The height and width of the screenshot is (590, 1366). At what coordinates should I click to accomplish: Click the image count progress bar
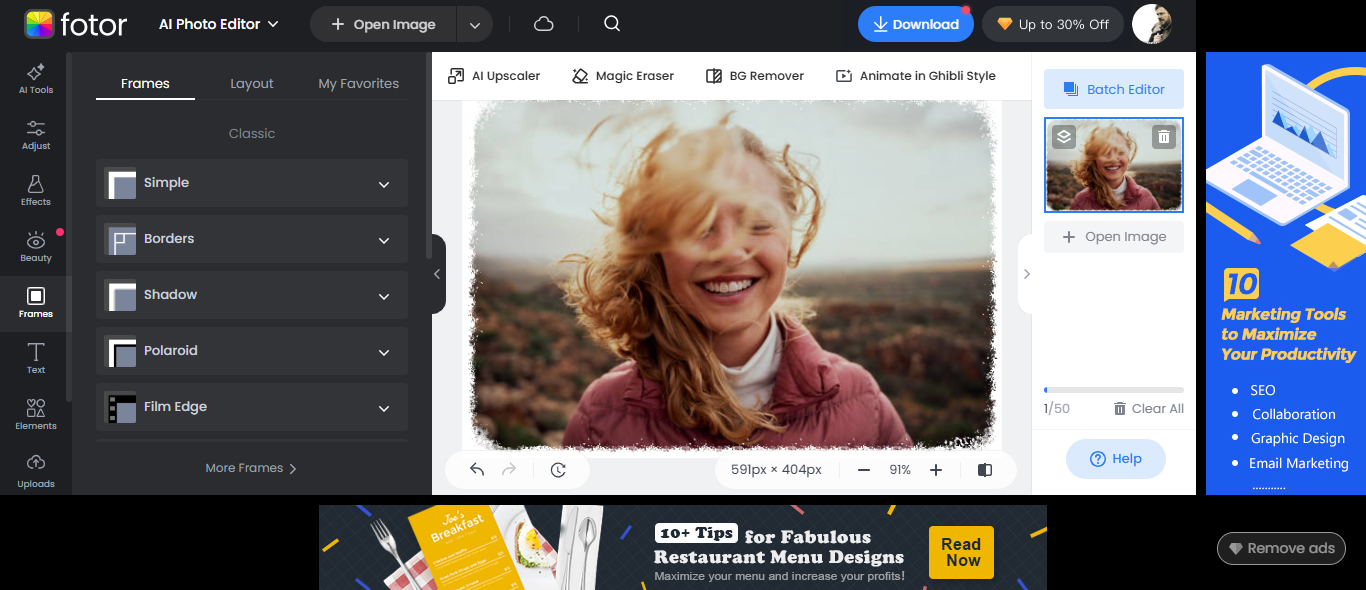1114,390
